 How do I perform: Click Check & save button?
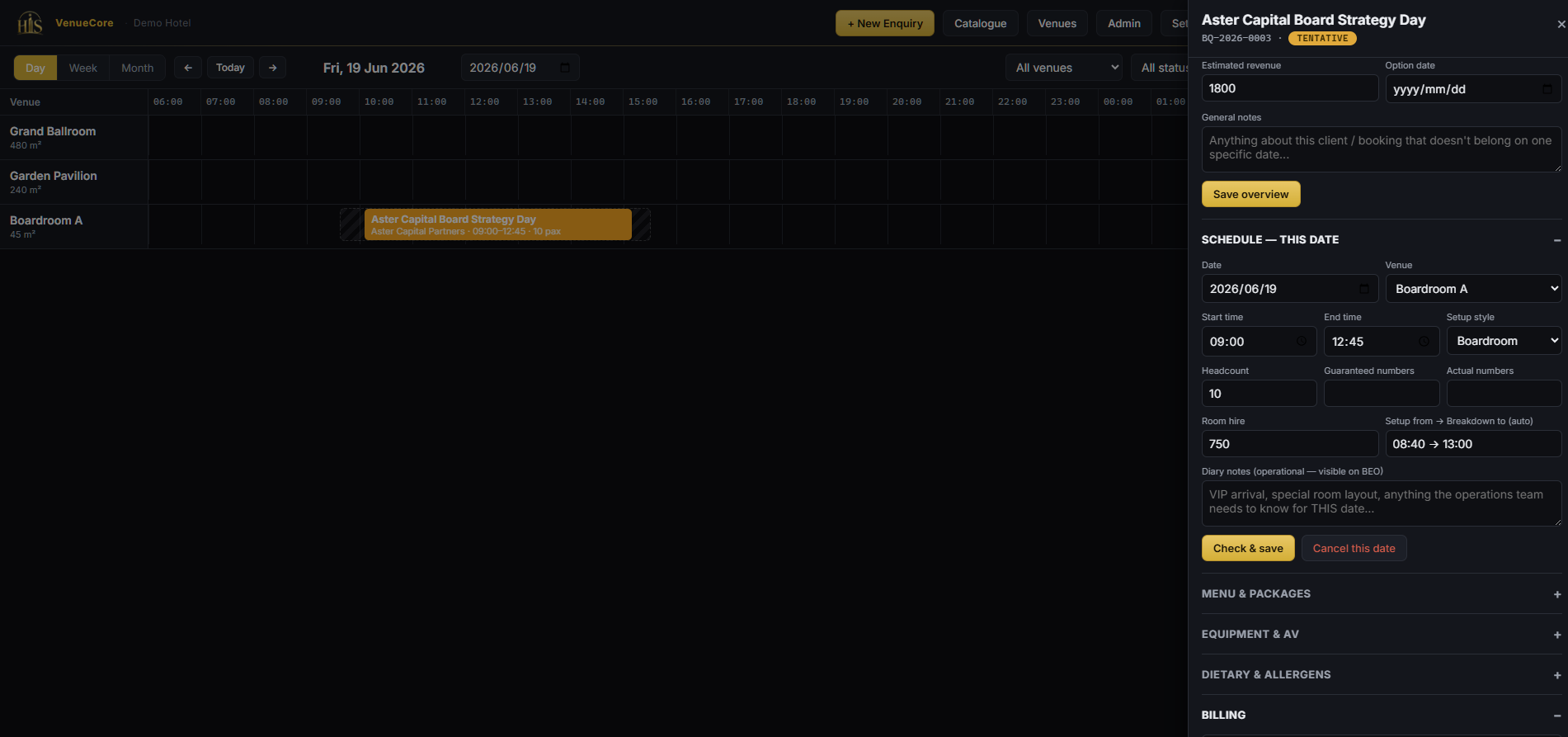[x=1248, y=548]
